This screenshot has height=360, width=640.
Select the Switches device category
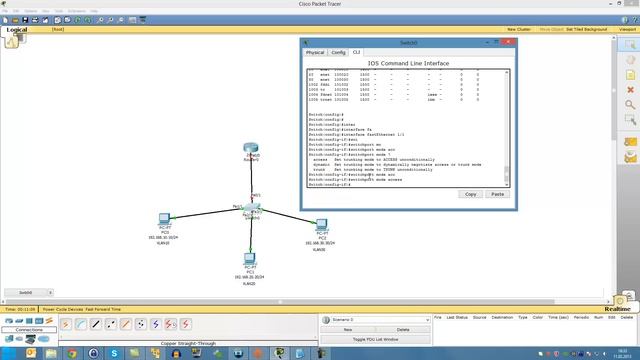(x=19, y=321)
